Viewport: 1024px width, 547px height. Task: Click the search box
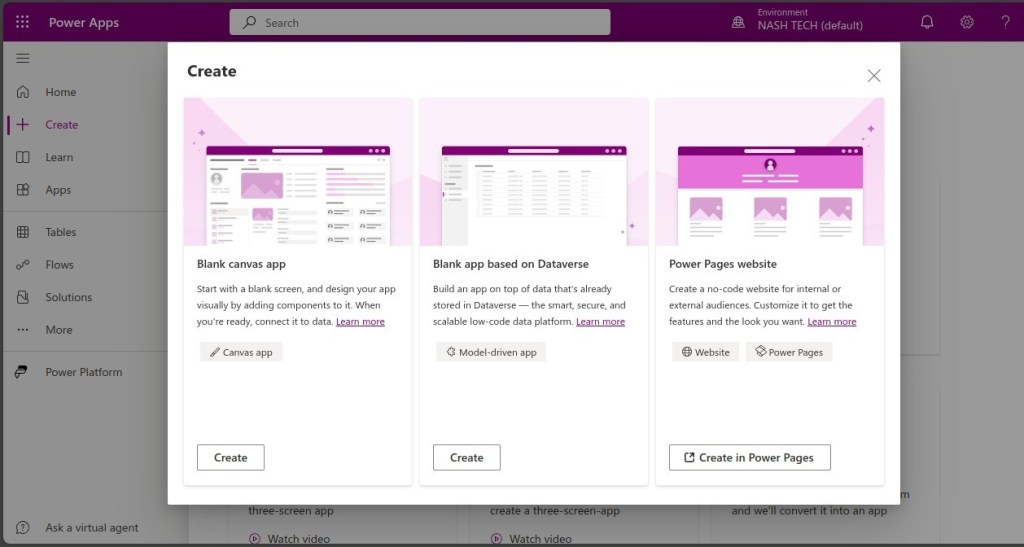click(x=420, y=22)
